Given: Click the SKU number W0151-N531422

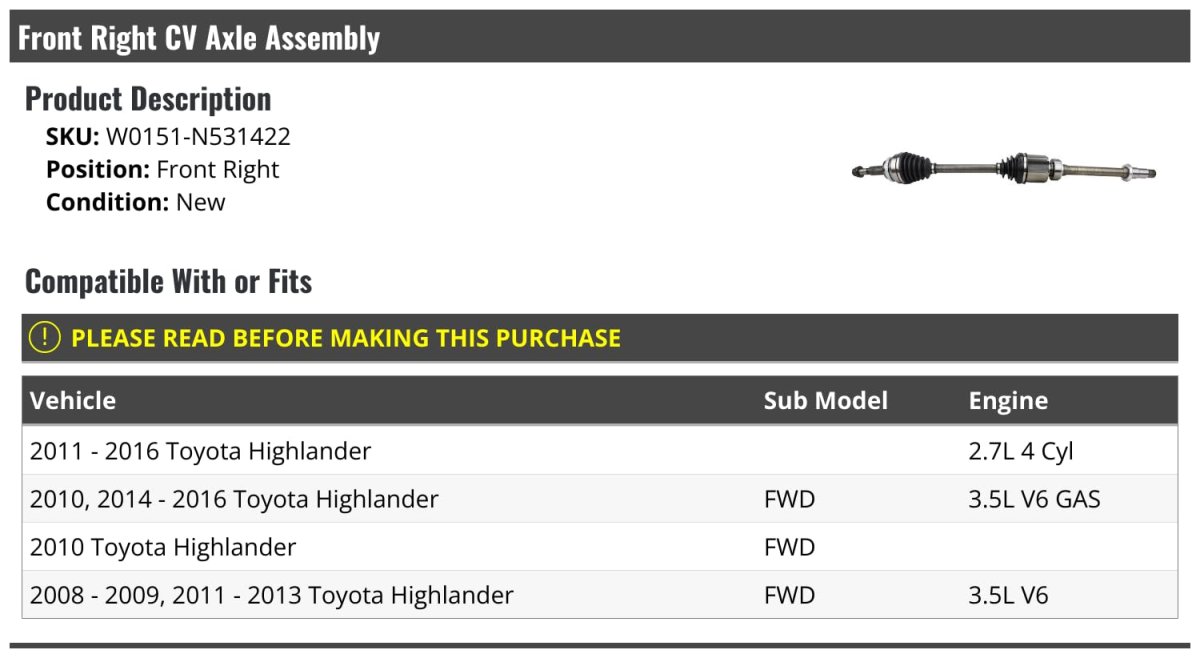Looking at the screenshot, I should coord(198,137).
